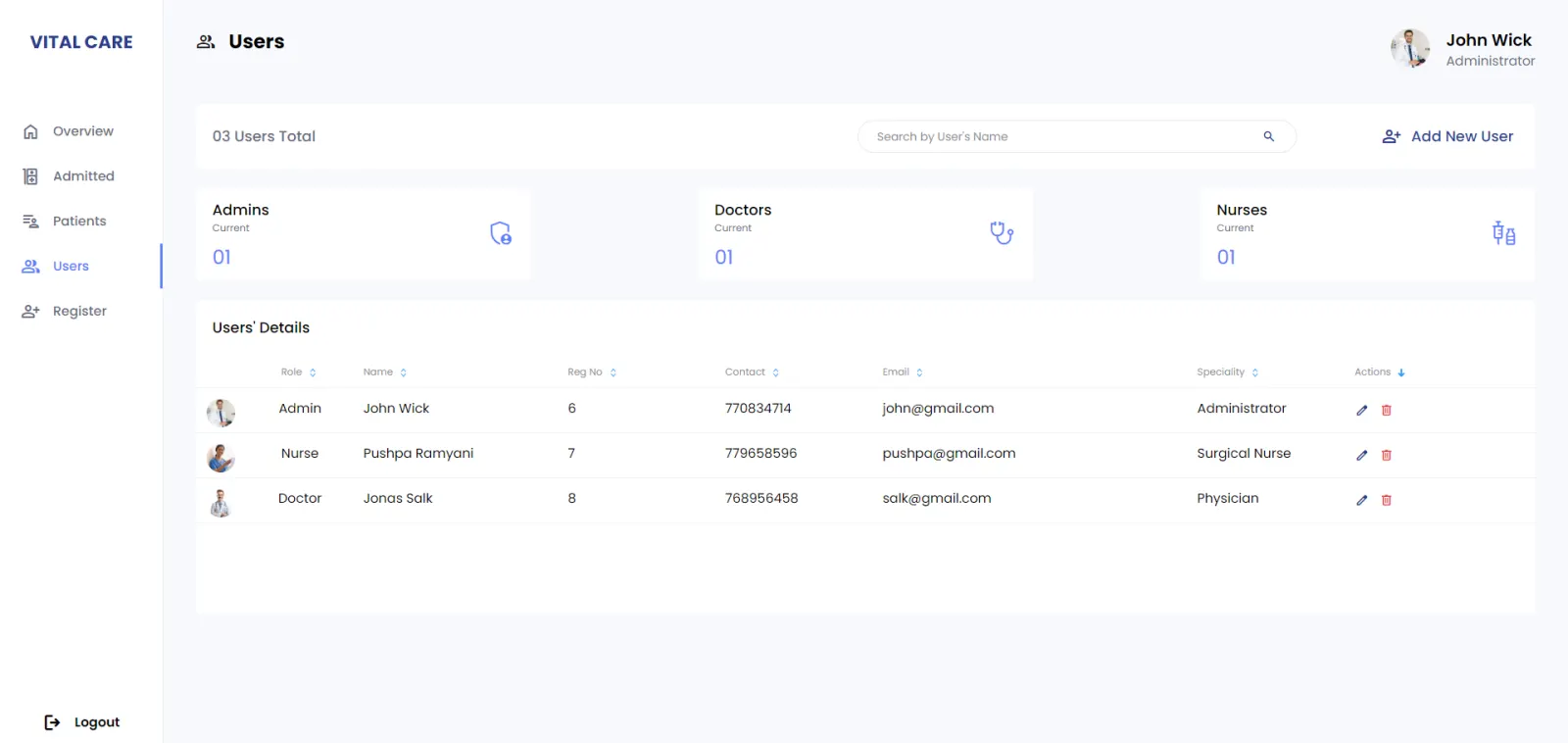
Task: Click contact number 768956458
Action: [761, 499]
